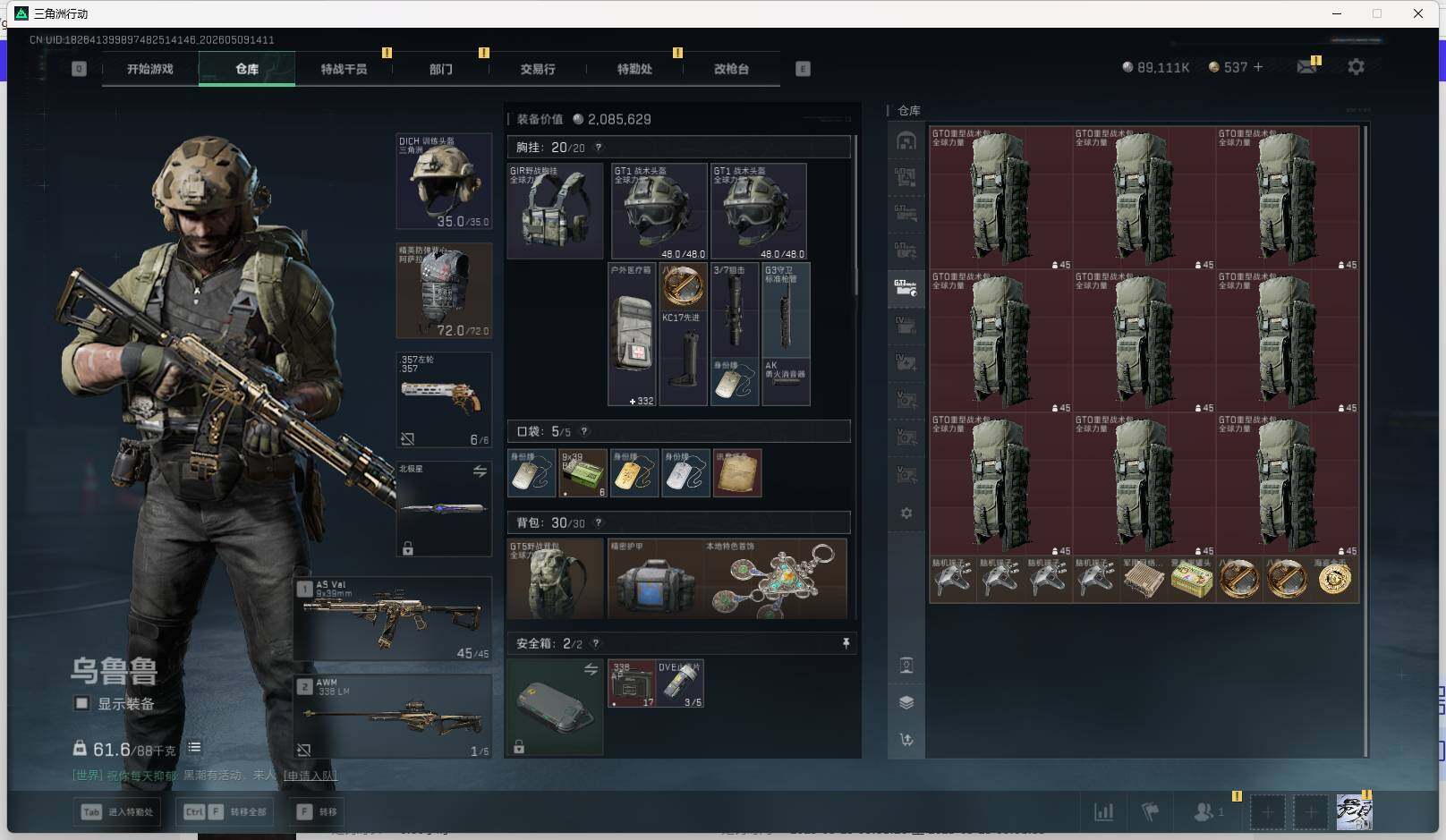Select the DICH 训练头盔 helmet slot
This screenshot has height=840, width=1446.
pos(444,182)
